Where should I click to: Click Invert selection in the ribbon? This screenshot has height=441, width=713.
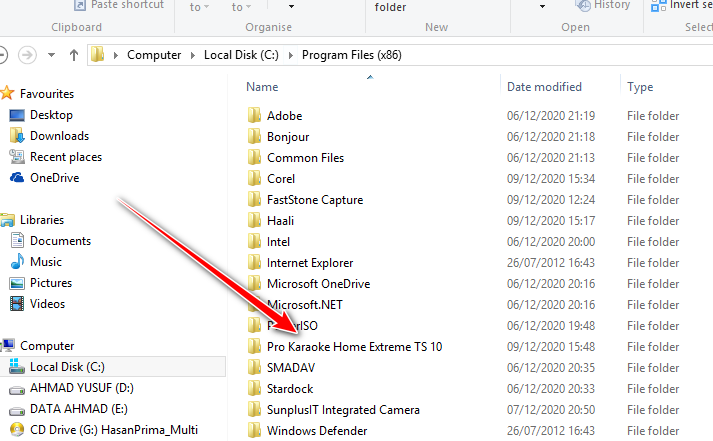click(x=682, y=5)
